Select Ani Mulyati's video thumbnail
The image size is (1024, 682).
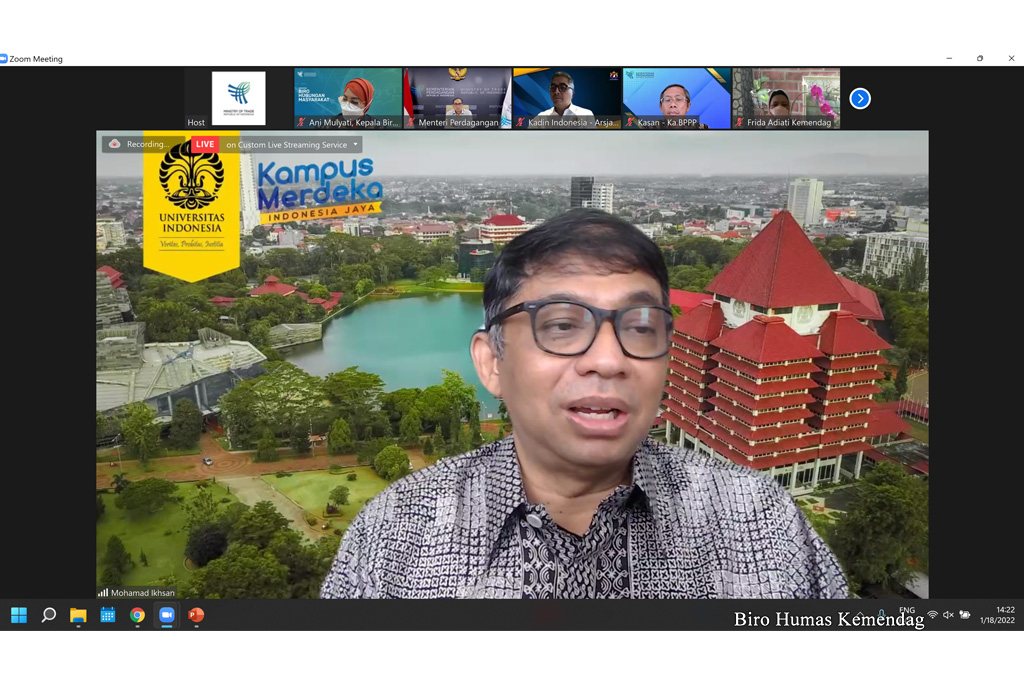[x=348, y=98]
